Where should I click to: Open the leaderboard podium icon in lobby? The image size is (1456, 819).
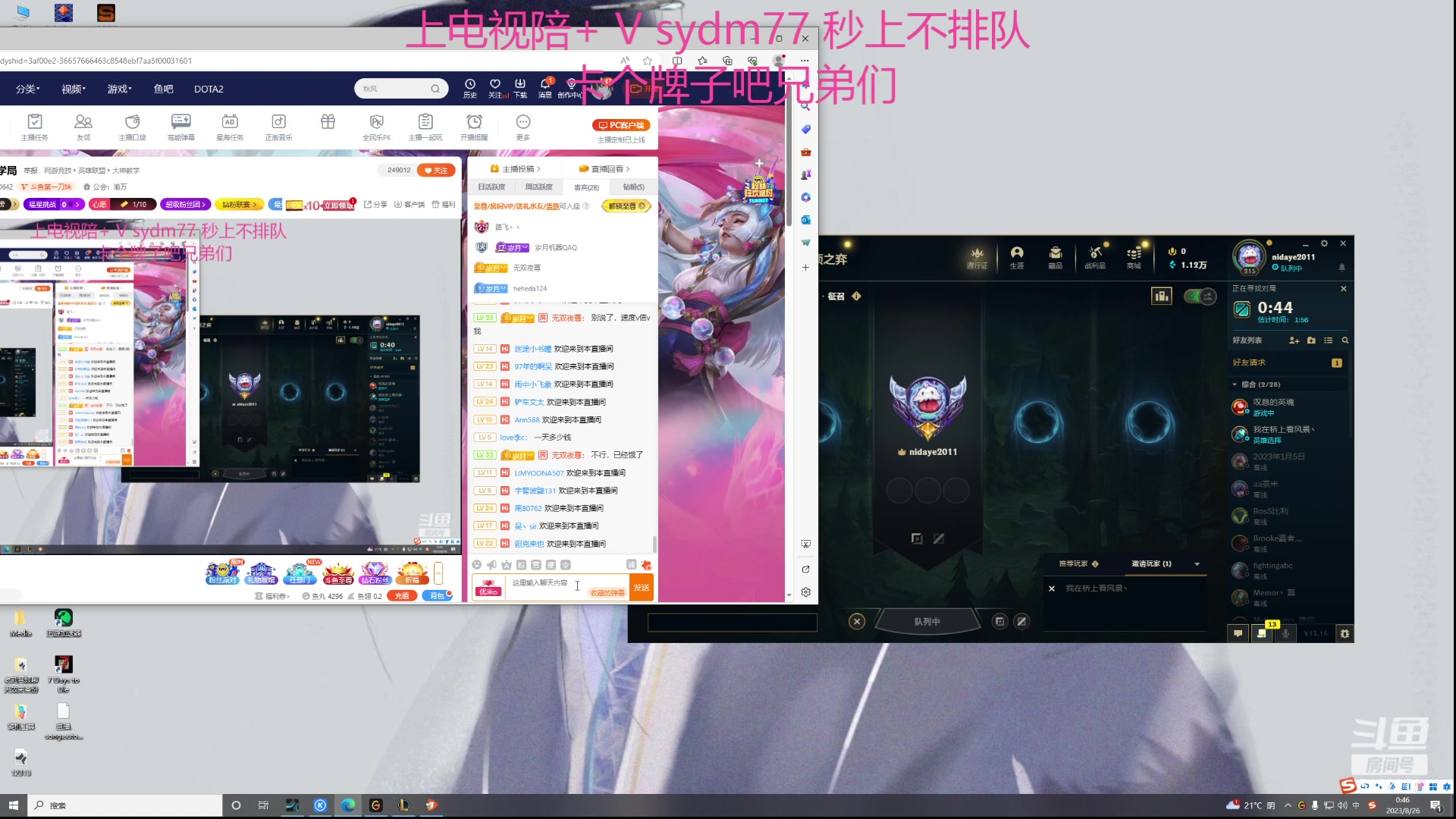1161,297
